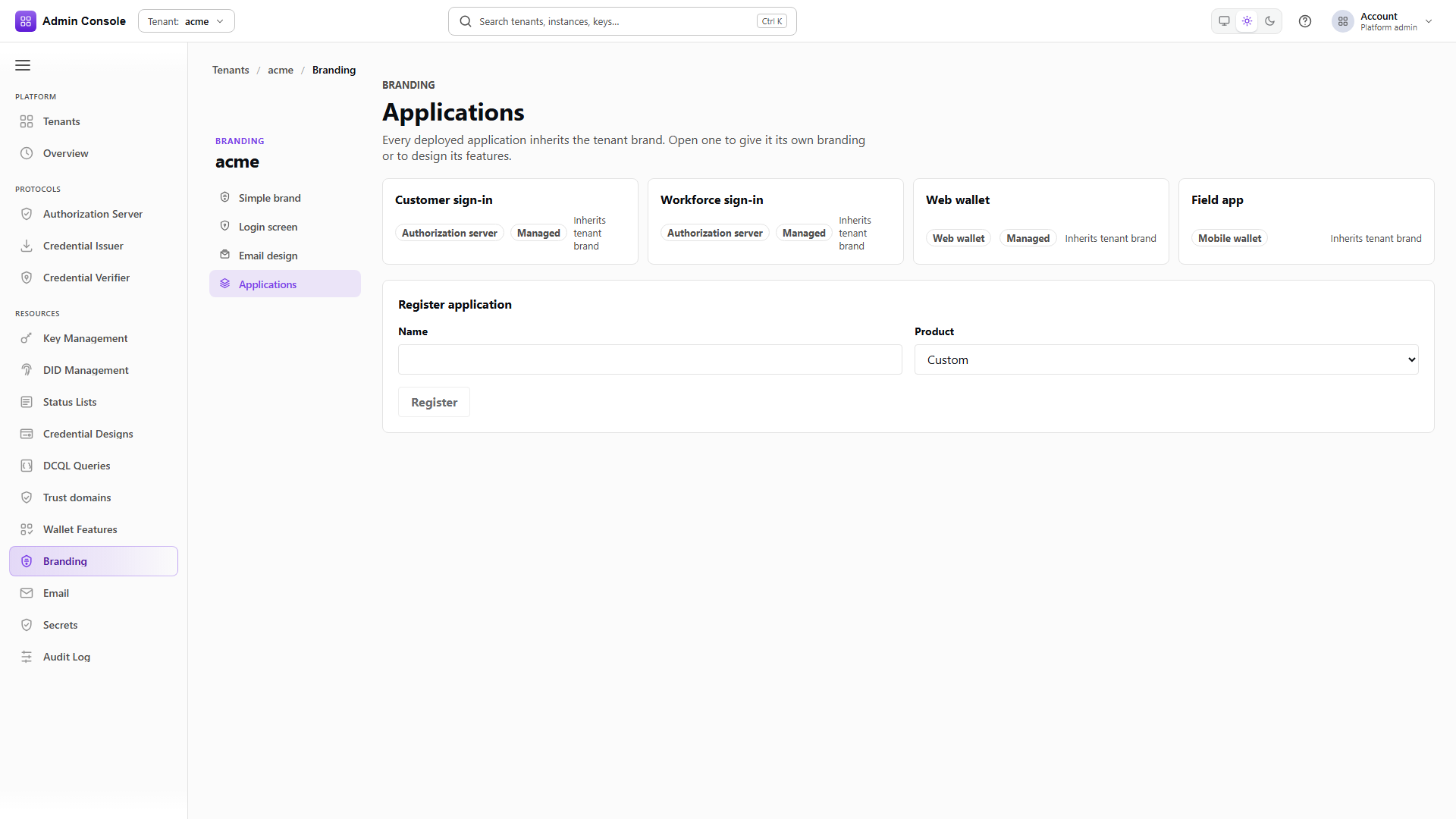
Task: Click the Register button
Action: (434, 402)
